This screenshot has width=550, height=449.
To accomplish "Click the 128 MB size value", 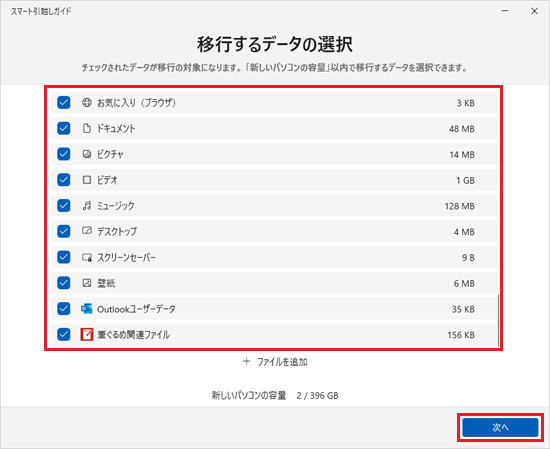I will (x=460, y=206).
